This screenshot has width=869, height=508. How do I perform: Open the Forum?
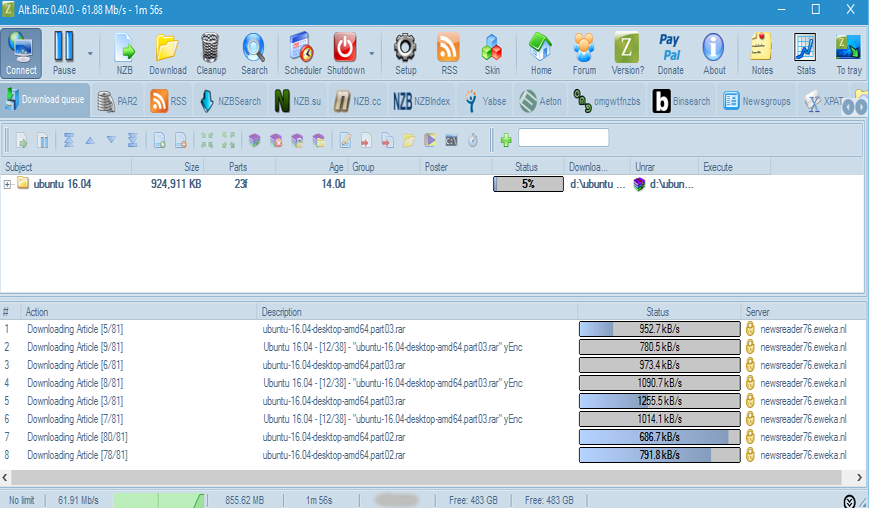click(584, 53)
